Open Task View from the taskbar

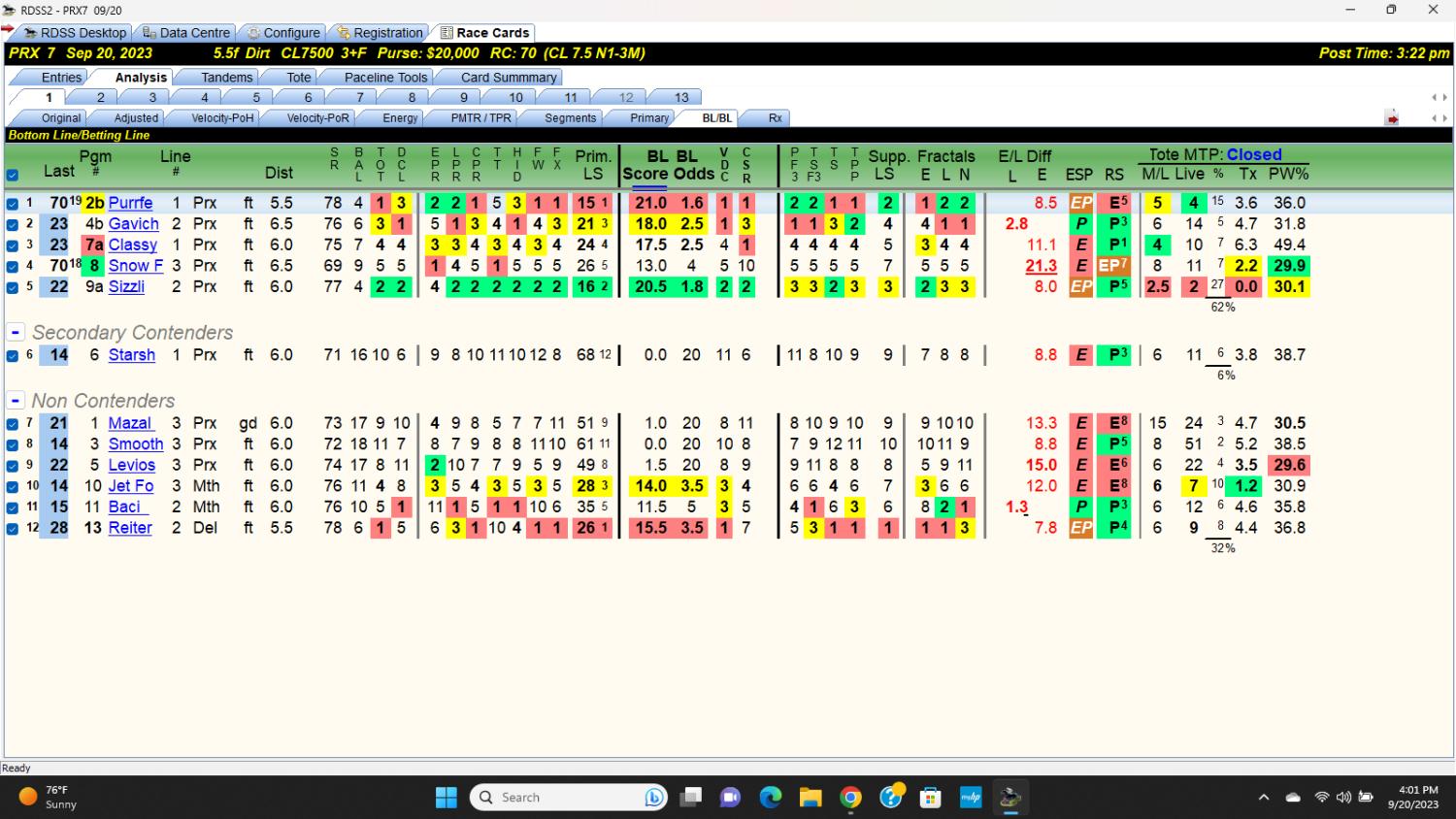690,798
